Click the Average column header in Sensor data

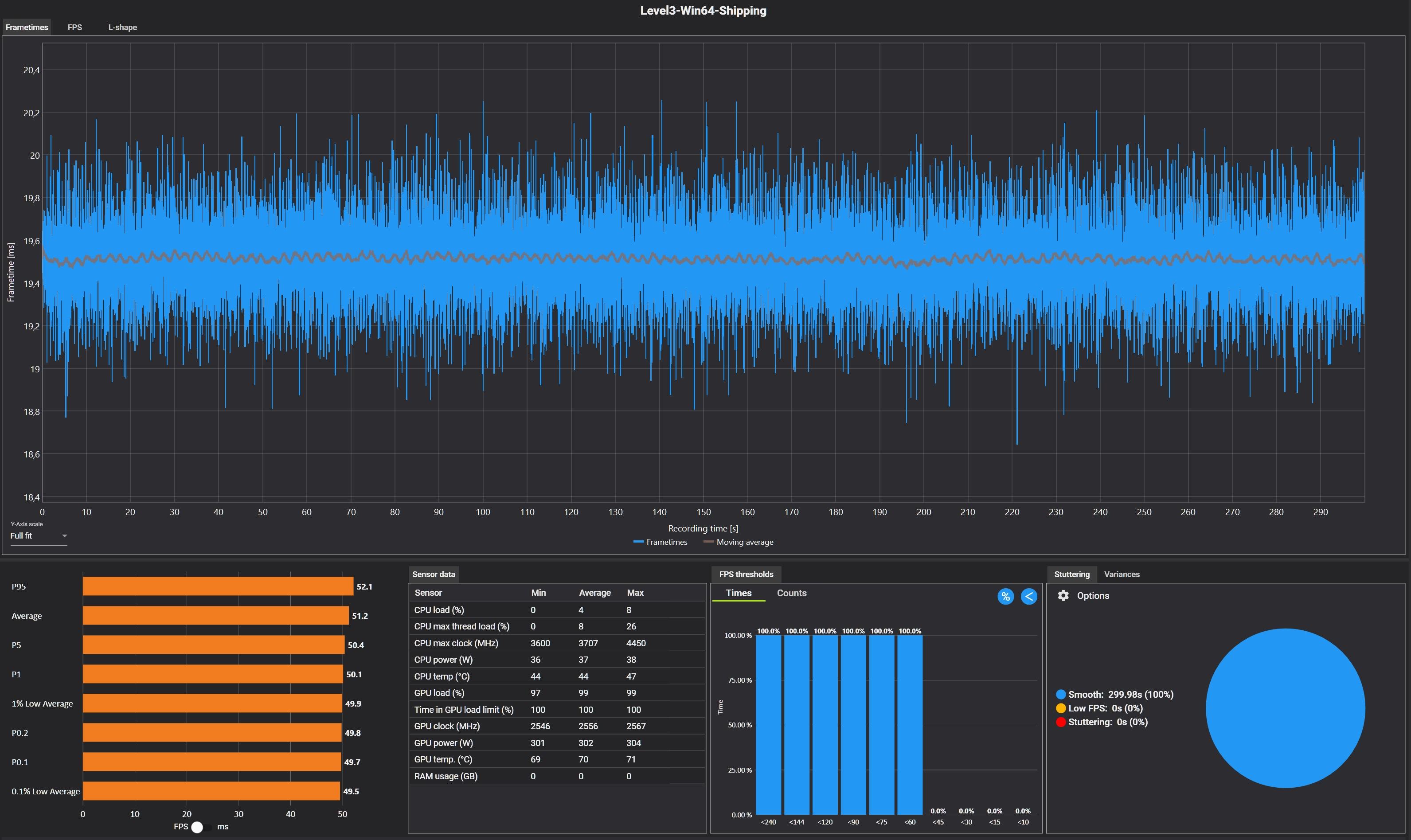click(x=594, y=593)
